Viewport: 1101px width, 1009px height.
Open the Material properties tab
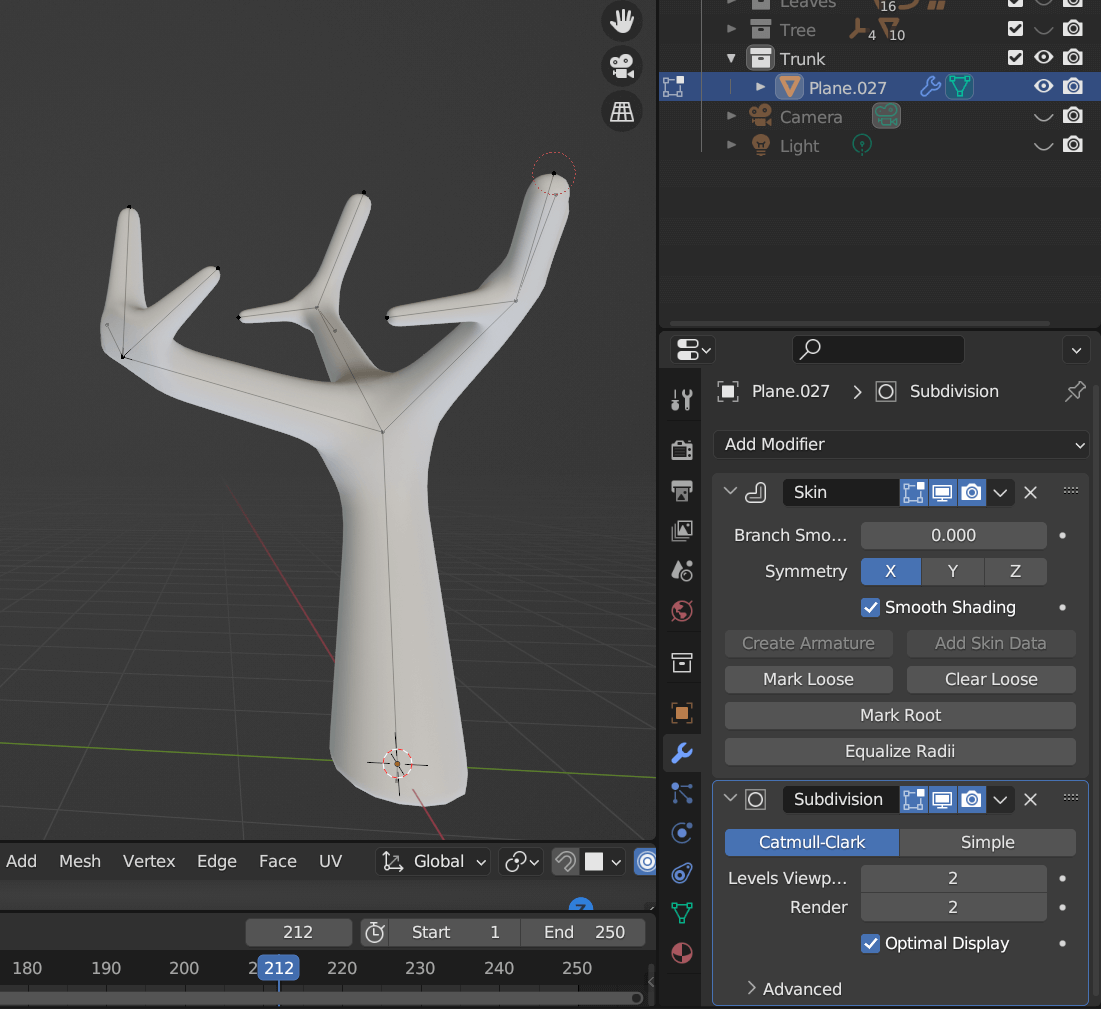point(682,953)
